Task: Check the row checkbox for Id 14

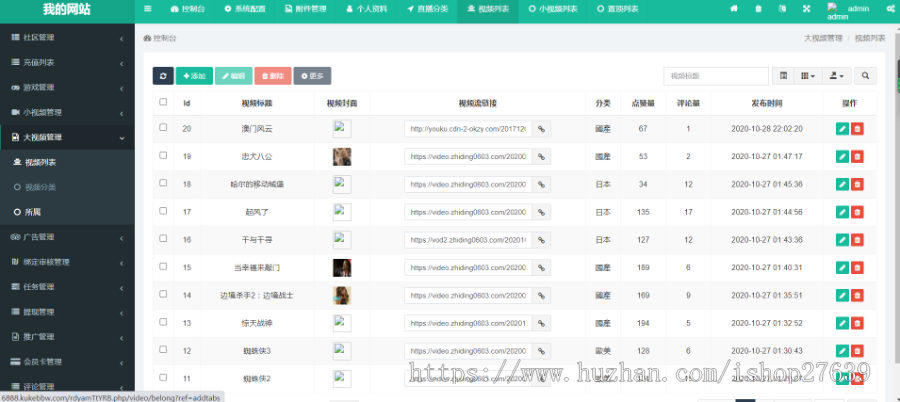Action: (x=163, y=294)
